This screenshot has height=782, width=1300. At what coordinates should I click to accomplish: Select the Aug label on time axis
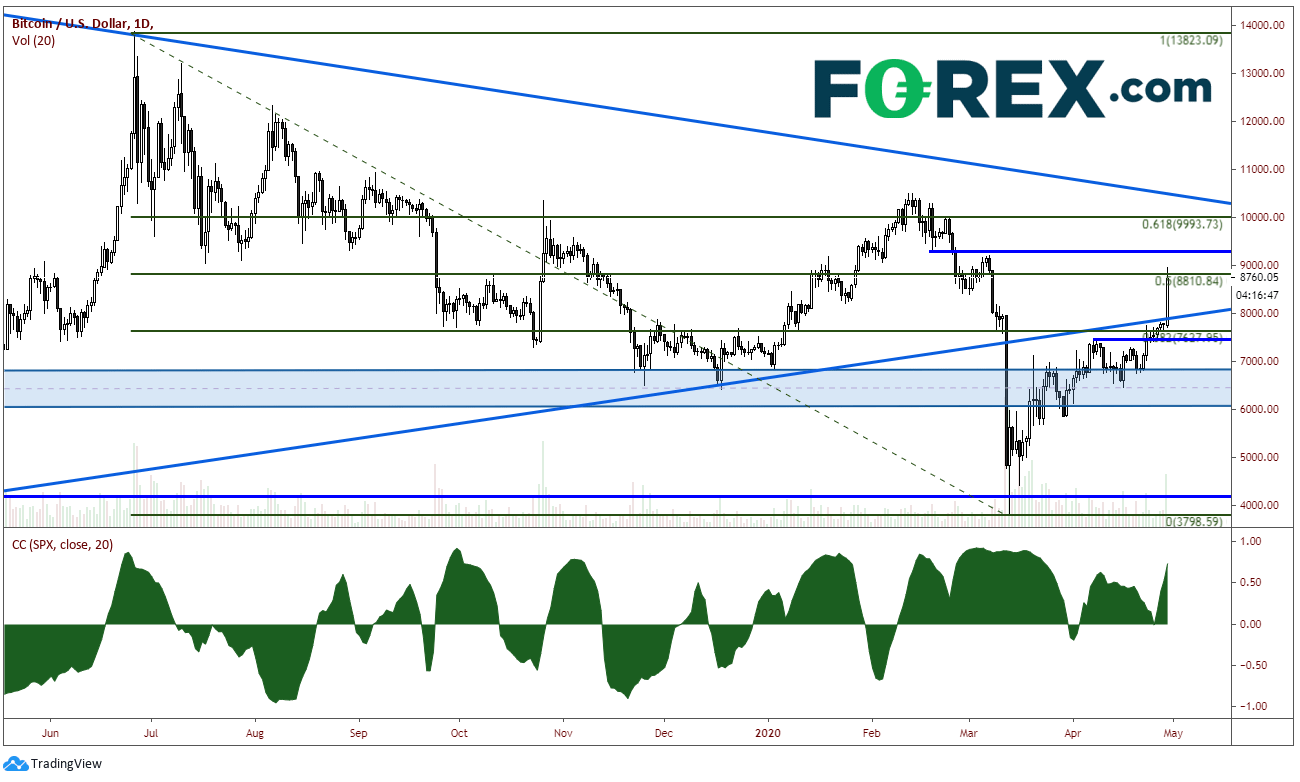[x=254, y=732]
